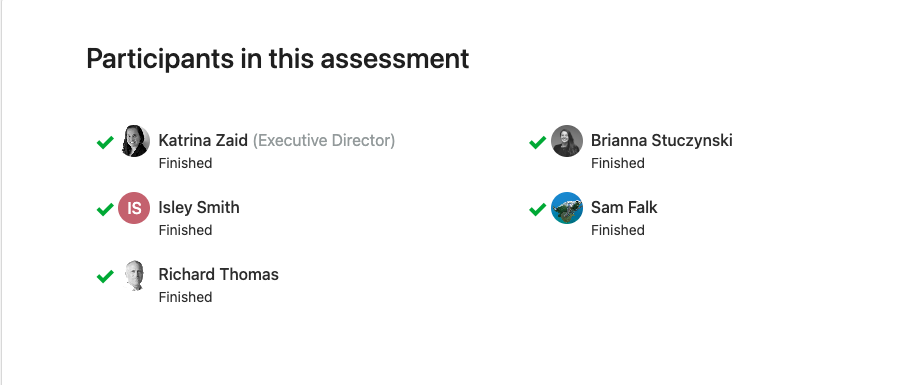Click the green checkmark beside Sam Falk
Viewport: 922px width, 385px height.
(x=537, y=209)
